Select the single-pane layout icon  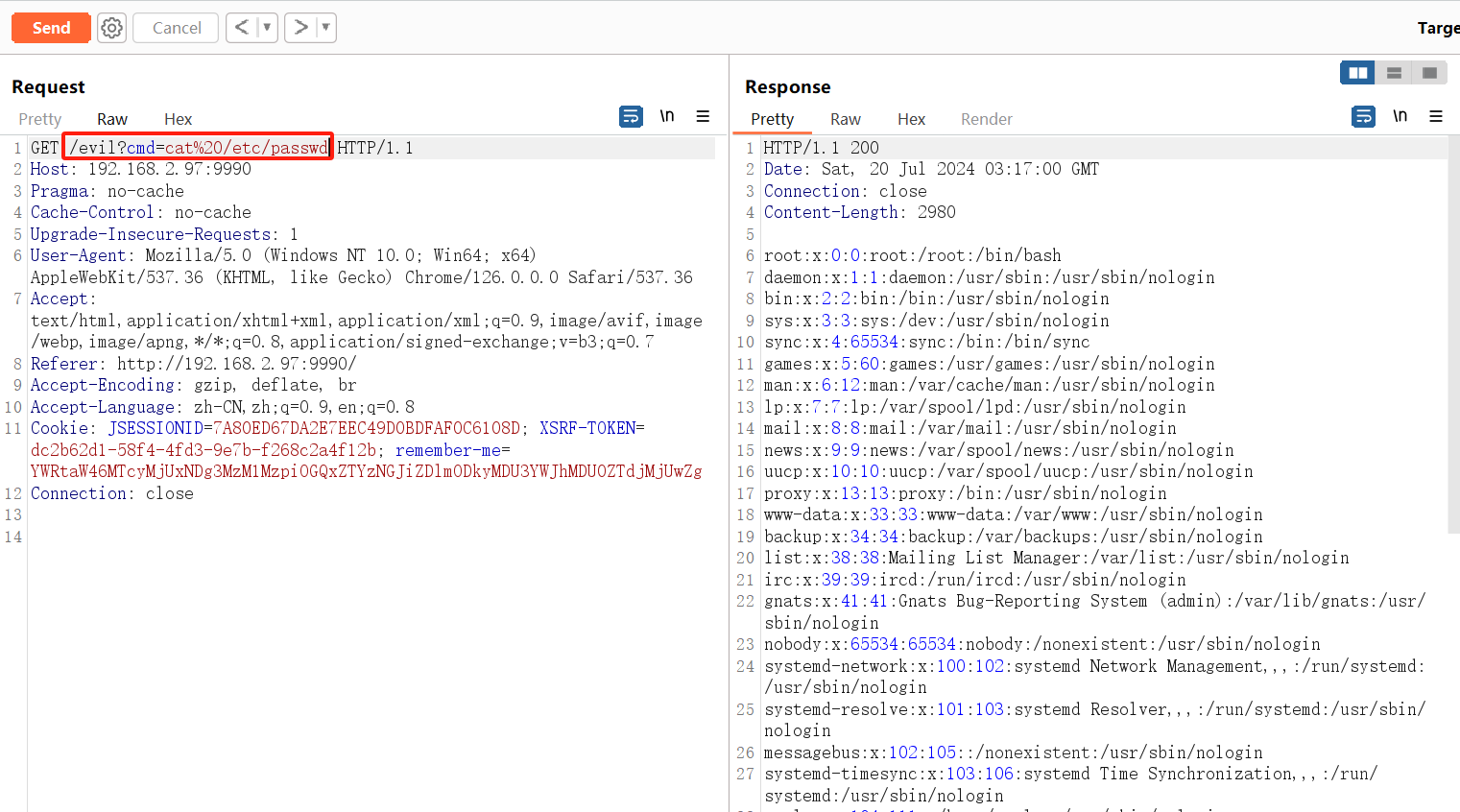click(1430, 72)
